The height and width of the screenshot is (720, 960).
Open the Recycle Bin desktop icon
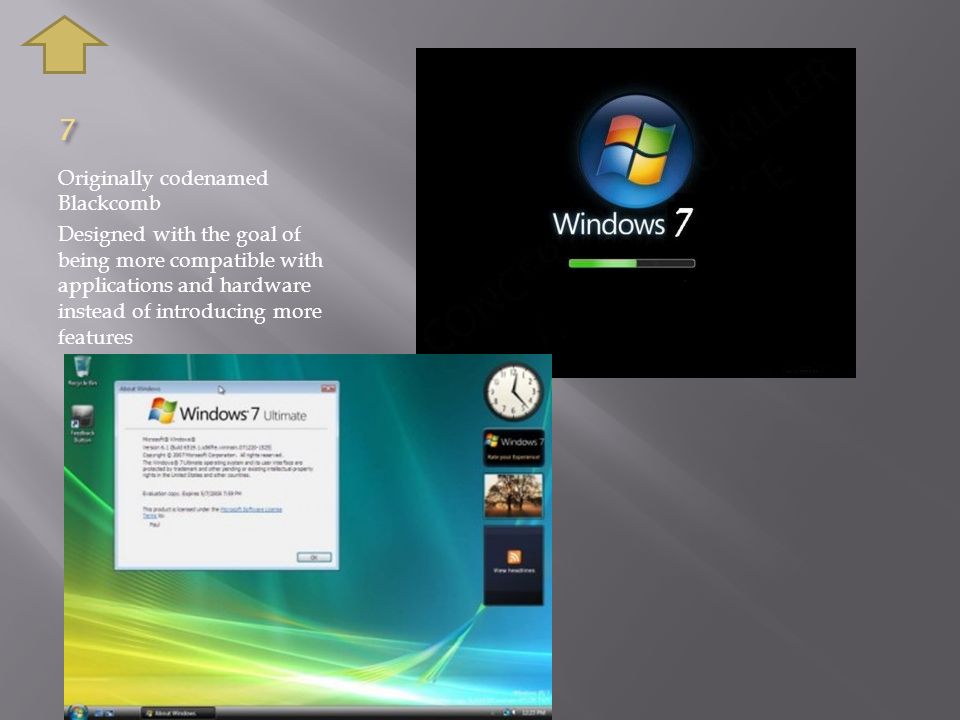click(82, 370)
